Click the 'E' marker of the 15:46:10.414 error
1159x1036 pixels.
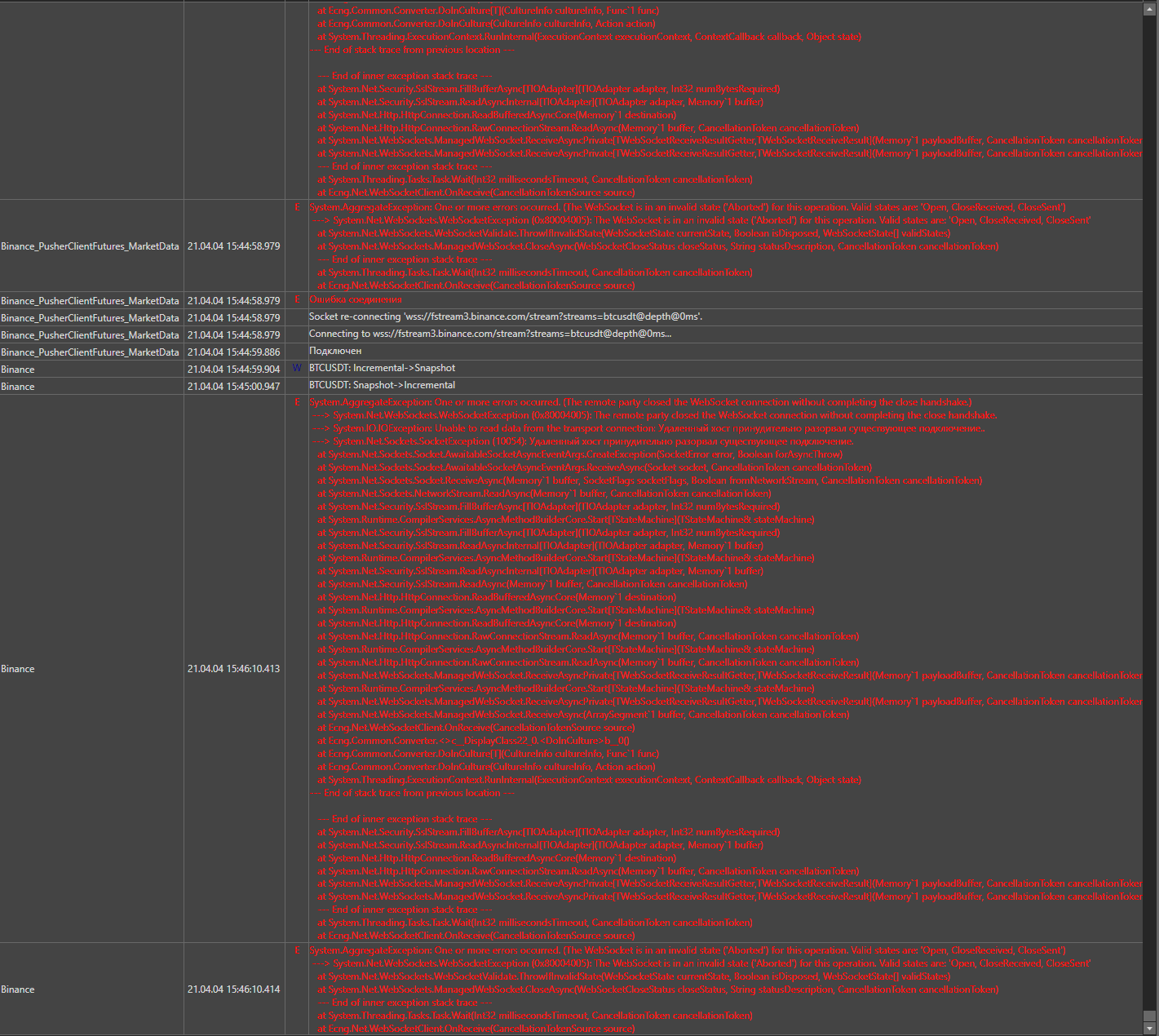297,950
